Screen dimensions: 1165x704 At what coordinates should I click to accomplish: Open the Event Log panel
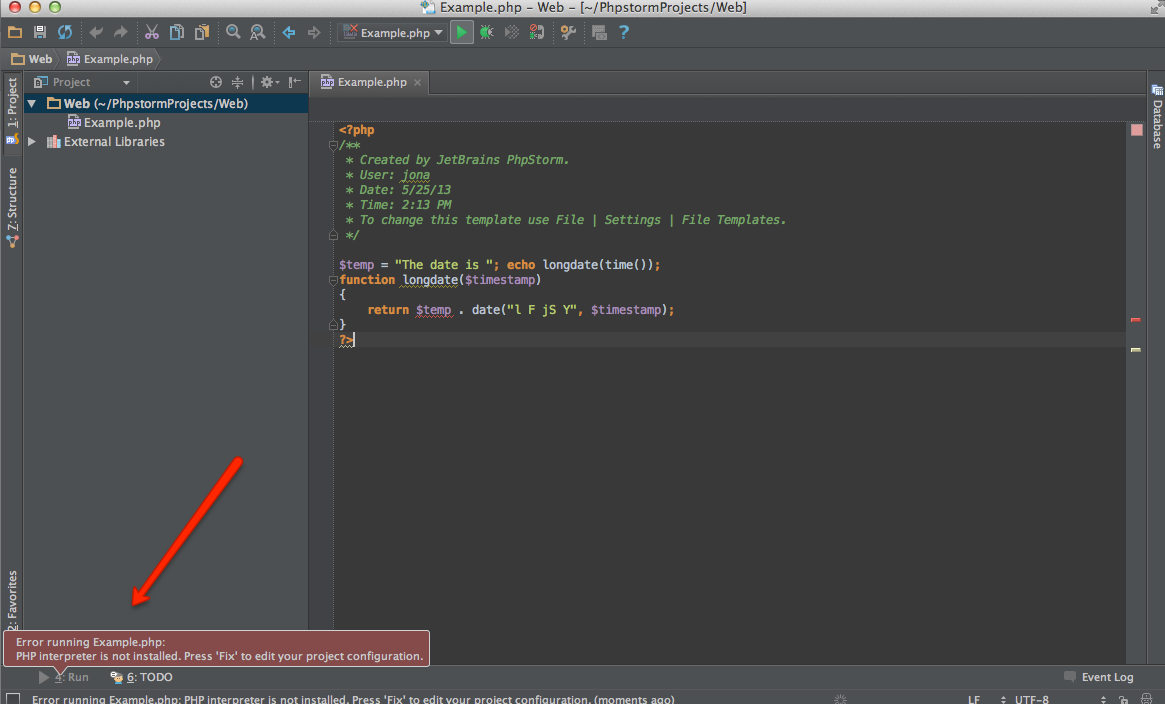pyautogui.click(x=1098, y=677)
